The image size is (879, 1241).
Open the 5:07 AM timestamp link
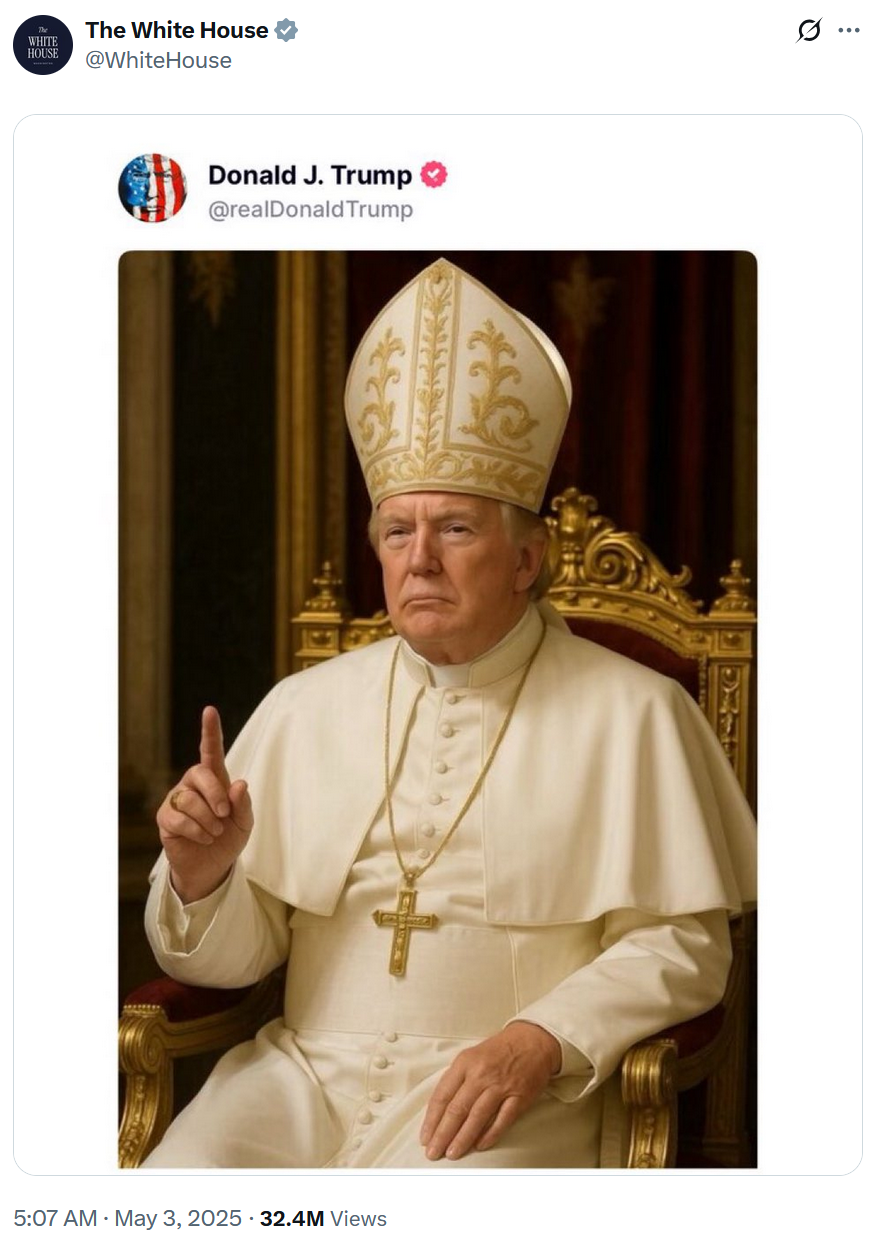pos(56,1218)
